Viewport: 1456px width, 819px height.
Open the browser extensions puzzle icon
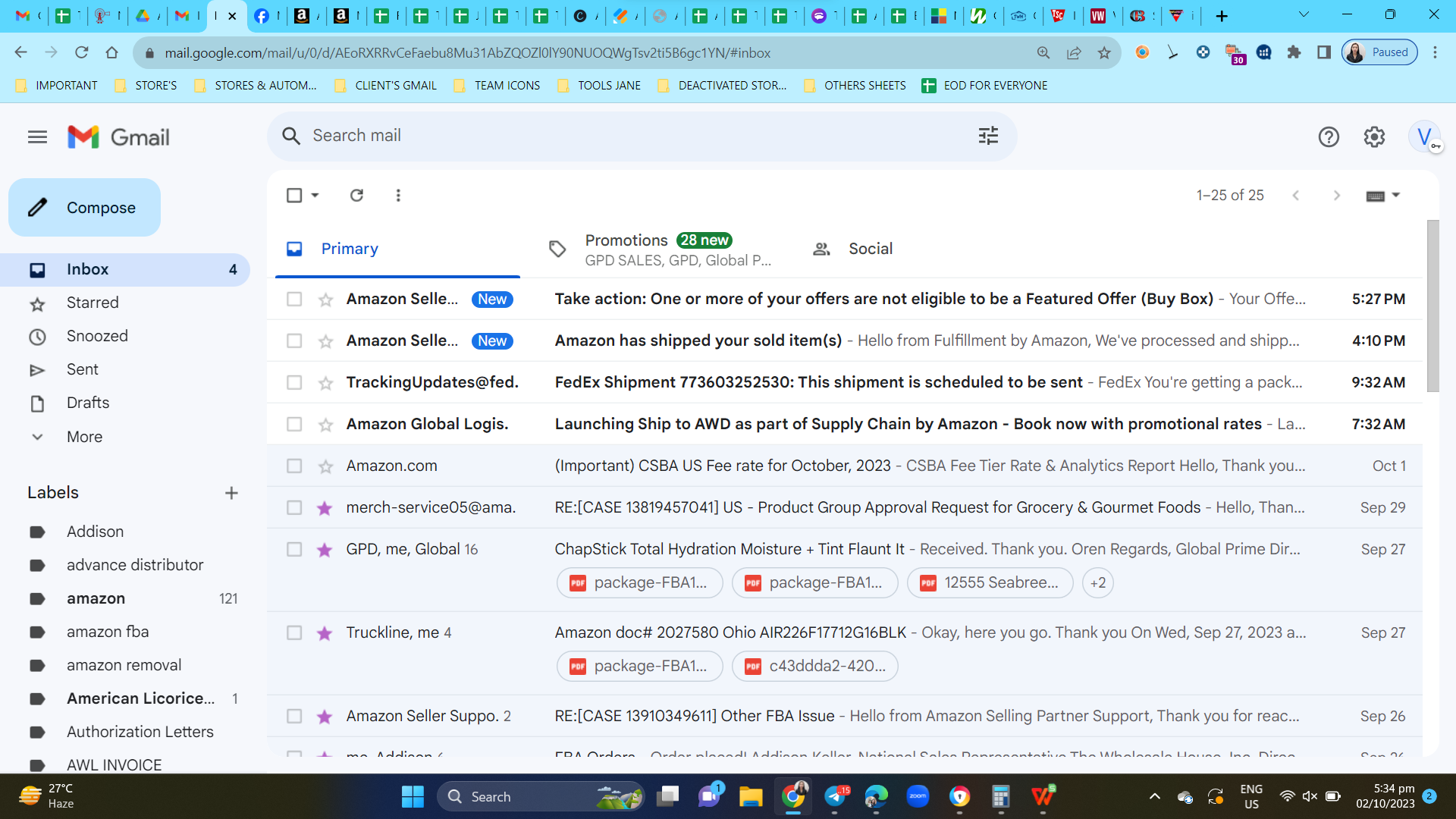[x=1294, y=52]
